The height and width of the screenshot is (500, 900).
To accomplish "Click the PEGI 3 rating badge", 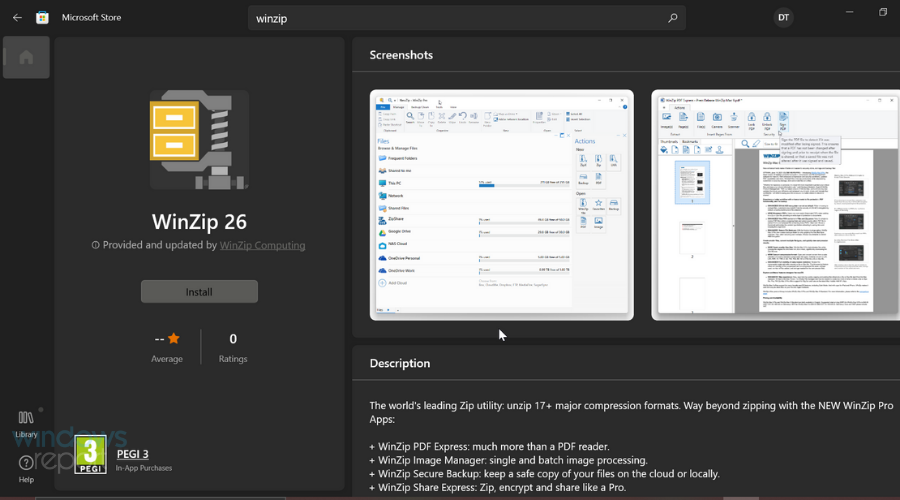I will 91,454.
